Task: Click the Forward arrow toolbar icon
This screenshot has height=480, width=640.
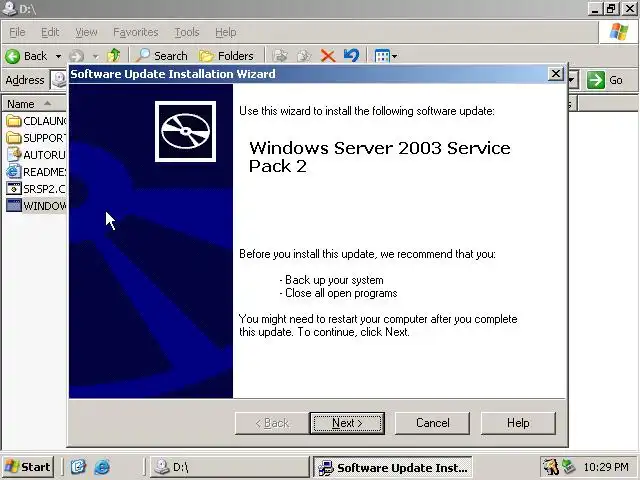Action: 77,56
